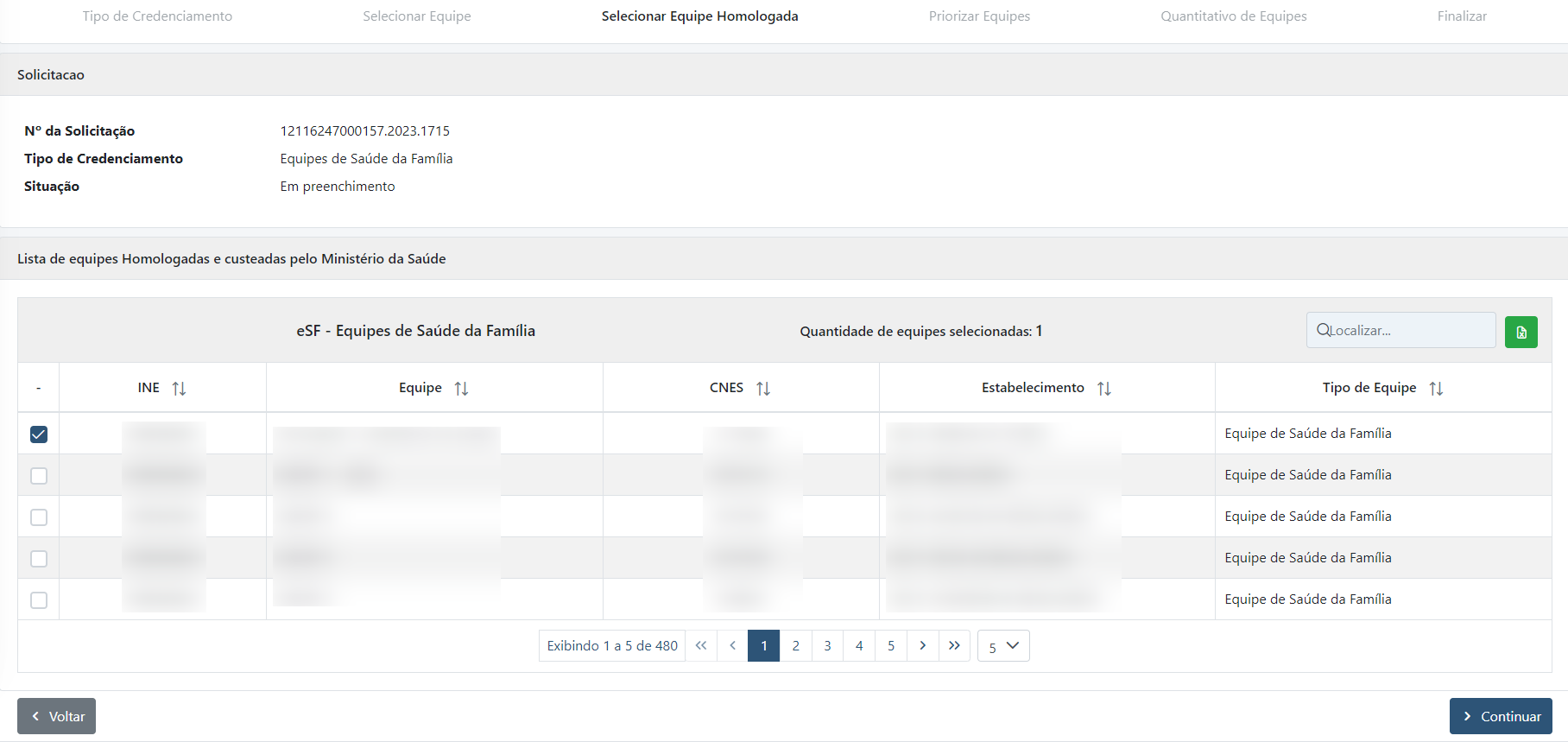Open rows-per-page dropdown showing 5
Image resolution: width=1568 pixels, height=742 pixels.
point(1003,645)
